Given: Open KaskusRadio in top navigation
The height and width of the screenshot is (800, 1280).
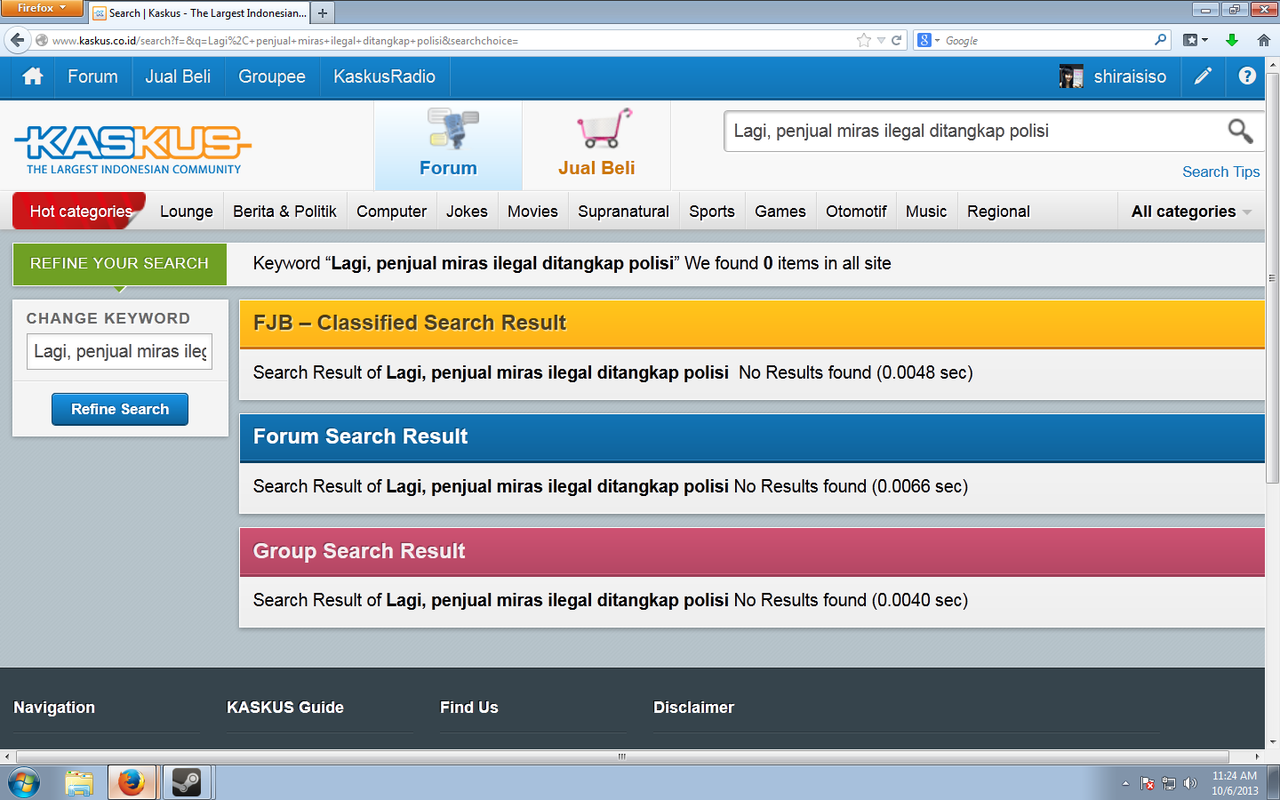Looking at the screenshot, I should [x=385, y=77].
